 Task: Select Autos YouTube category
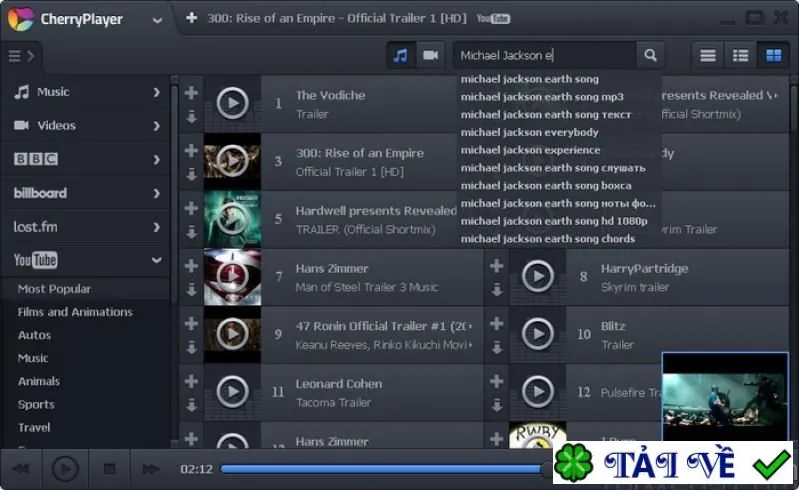tap(34, 335)
